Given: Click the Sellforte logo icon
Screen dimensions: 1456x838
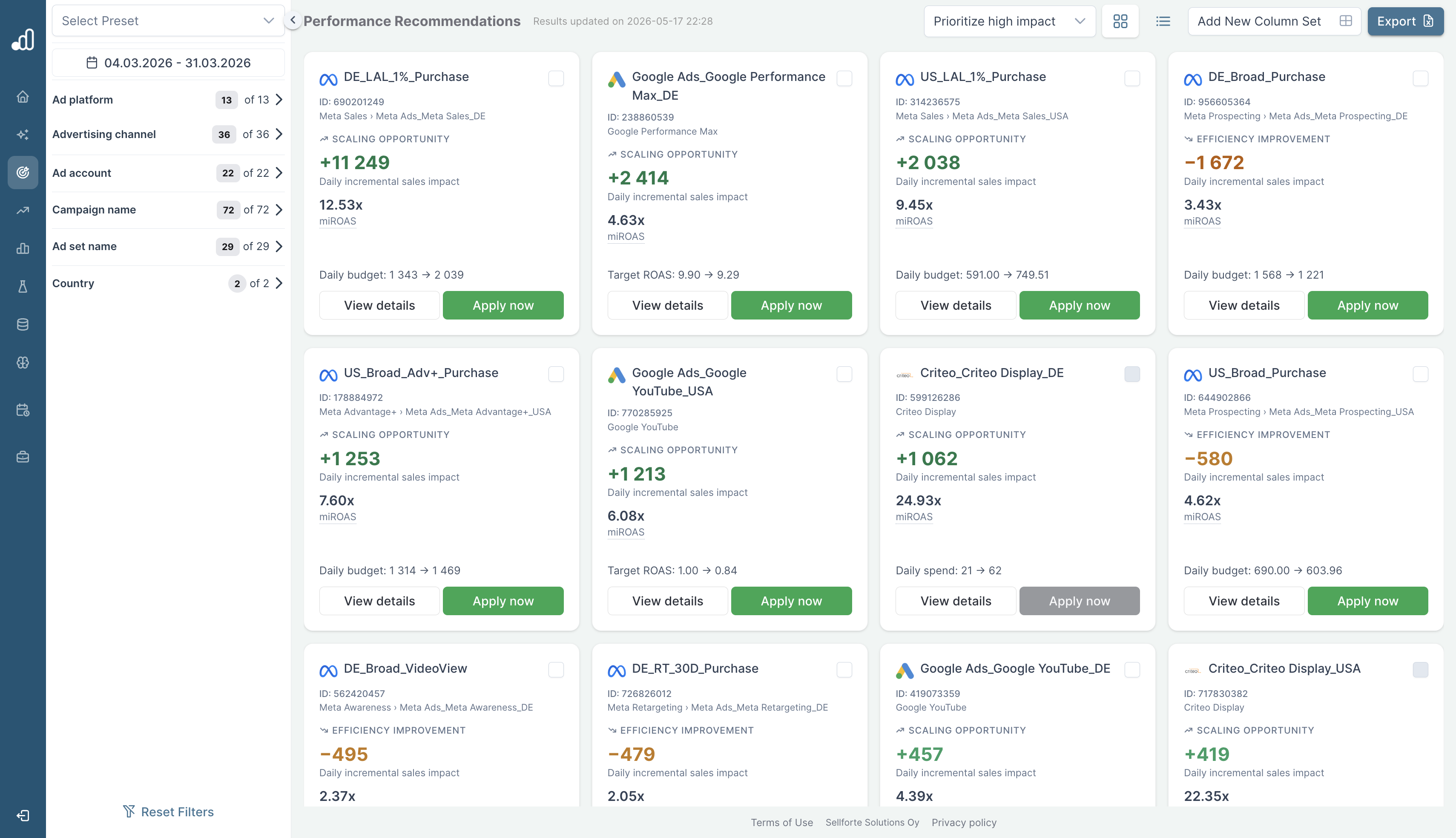Looking at the screenshot, I should 23,39.
